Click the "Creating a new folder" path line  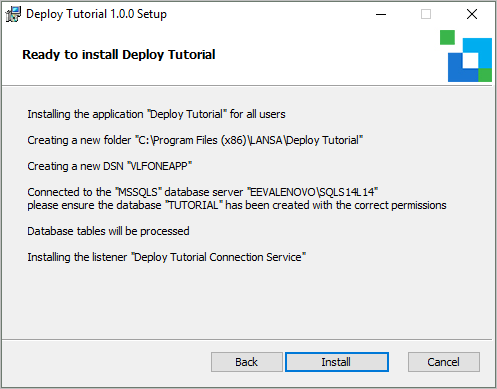click(x=195, y=140)
